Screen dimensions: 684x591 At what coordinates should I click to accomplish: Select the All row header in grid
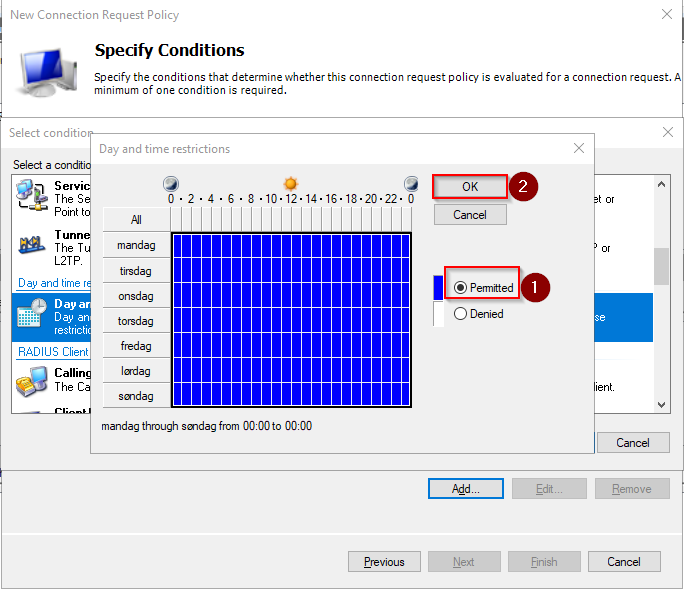136,220
